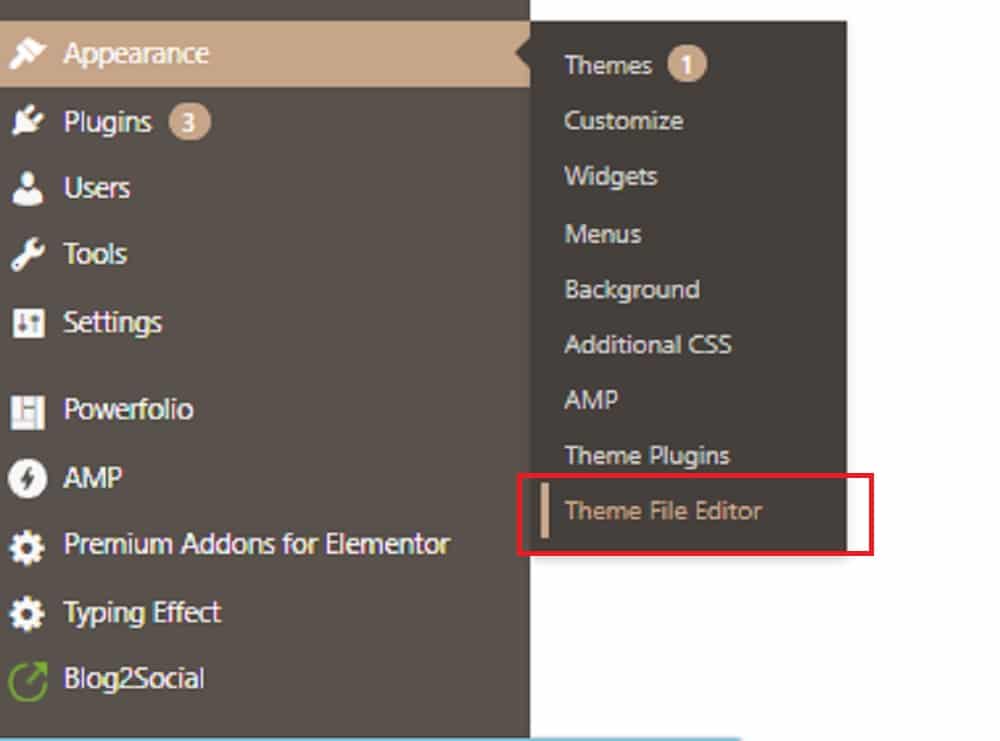Click the Premium Addons gear icon

pyautogui.click(x=27, y=547)
